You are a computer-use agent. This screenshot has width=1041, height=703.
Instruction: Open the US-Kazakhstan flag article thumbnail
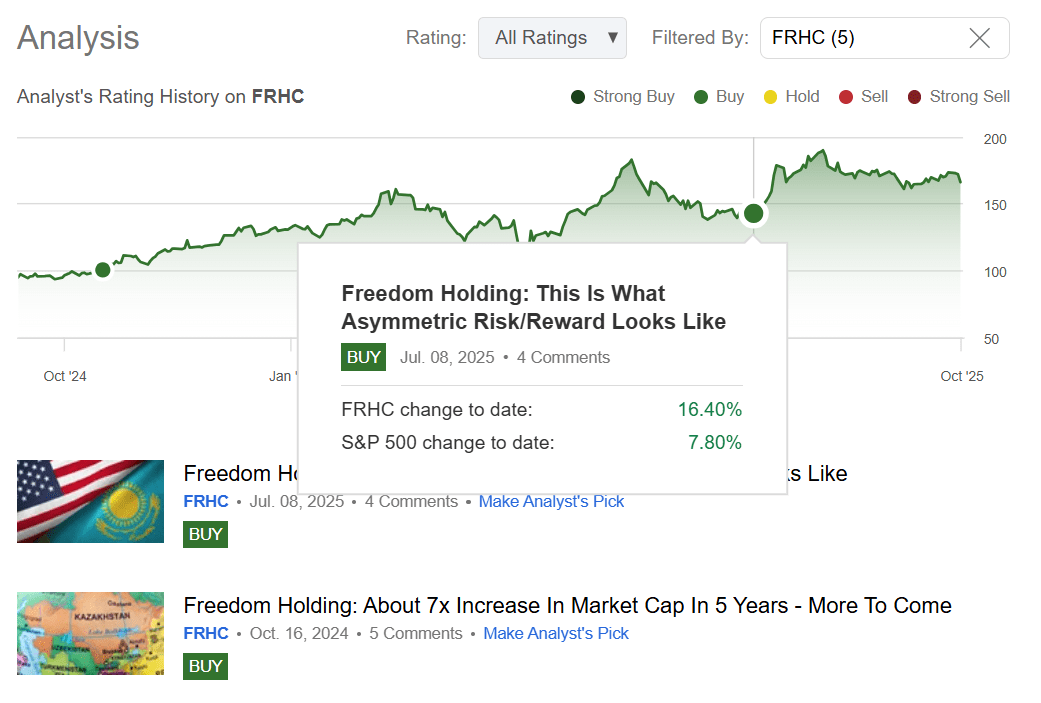coord(90,501)
